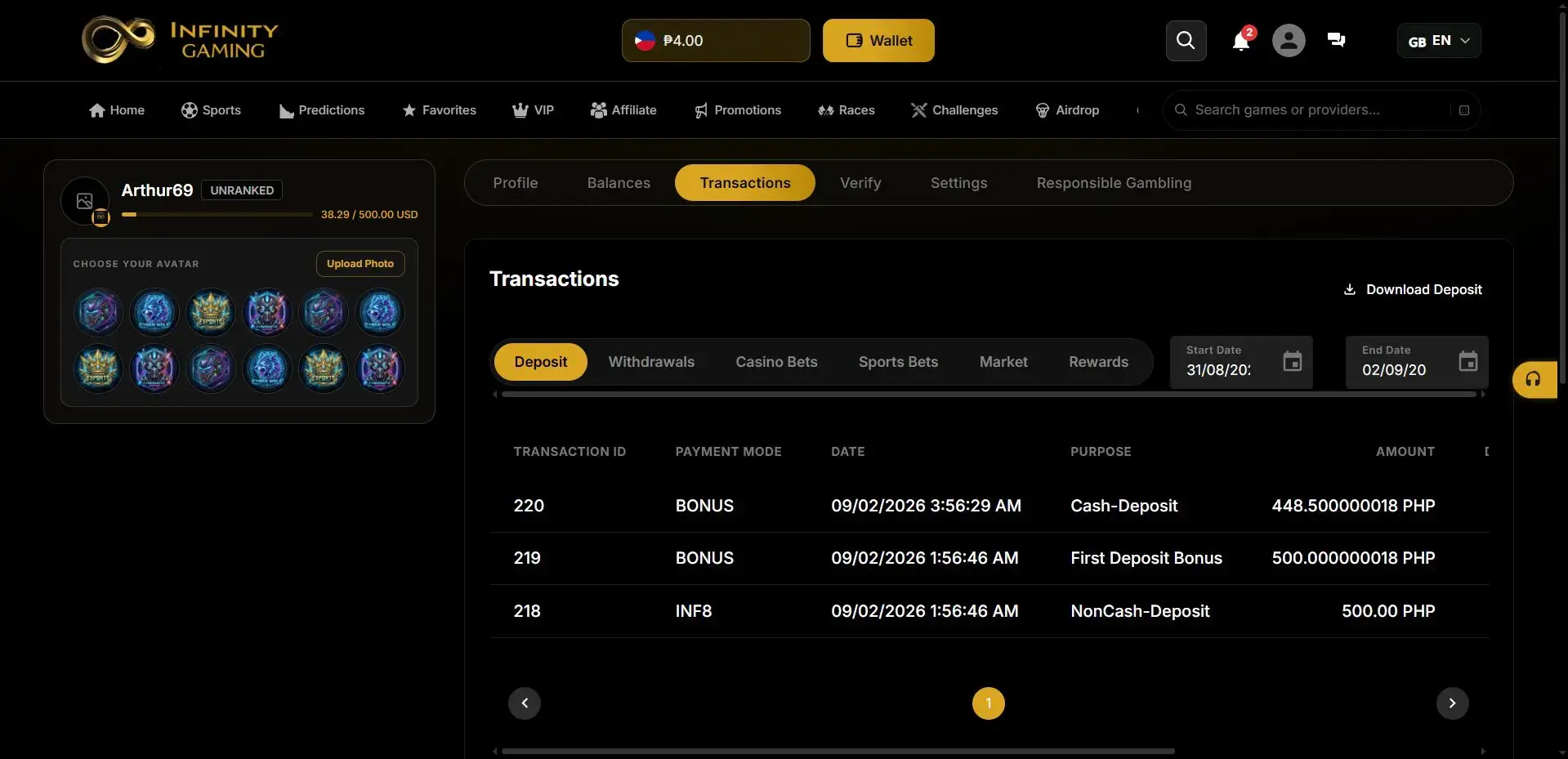Click the support headset floating button
Screen dimensions: 1568x759
[x=1534, y=379]
